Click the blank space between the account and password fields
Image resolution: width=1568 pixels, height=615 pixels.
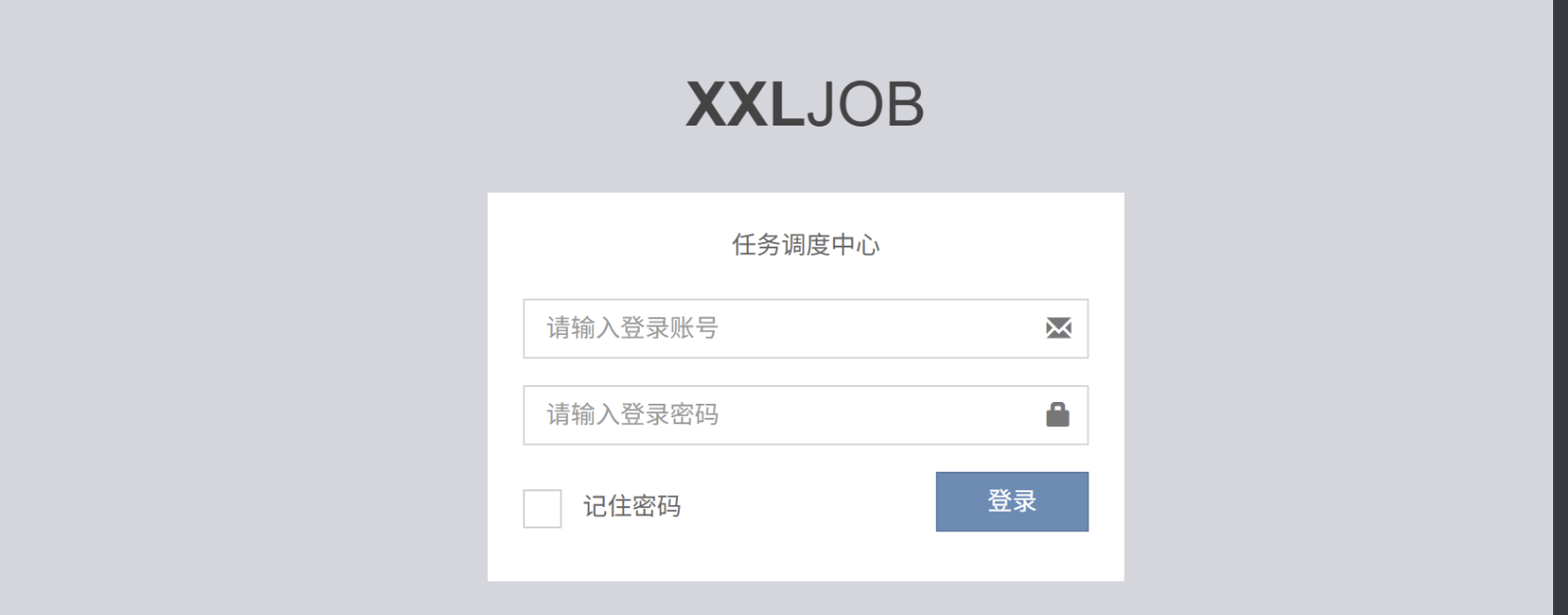pyautogui.click(x=805, y=372)
